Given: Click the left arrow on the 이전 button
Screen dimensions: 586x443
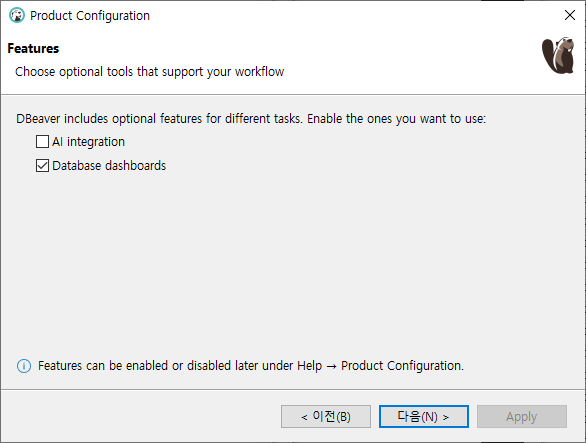Looking at the screenshot, I should pos(304,417).
